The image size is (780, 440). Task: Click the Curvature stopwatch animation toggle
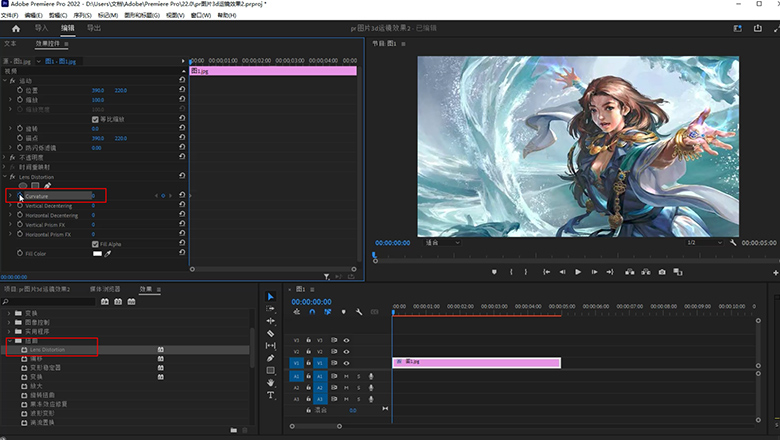19,196
